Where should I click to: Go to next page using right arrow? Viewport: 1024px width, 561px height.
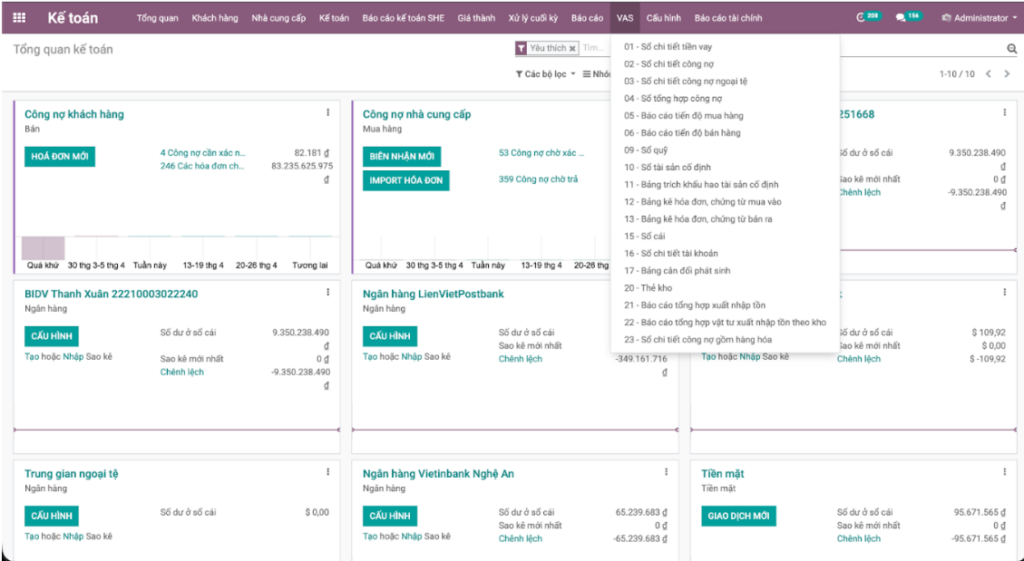pyautogui.click(x=1007, y=74)
